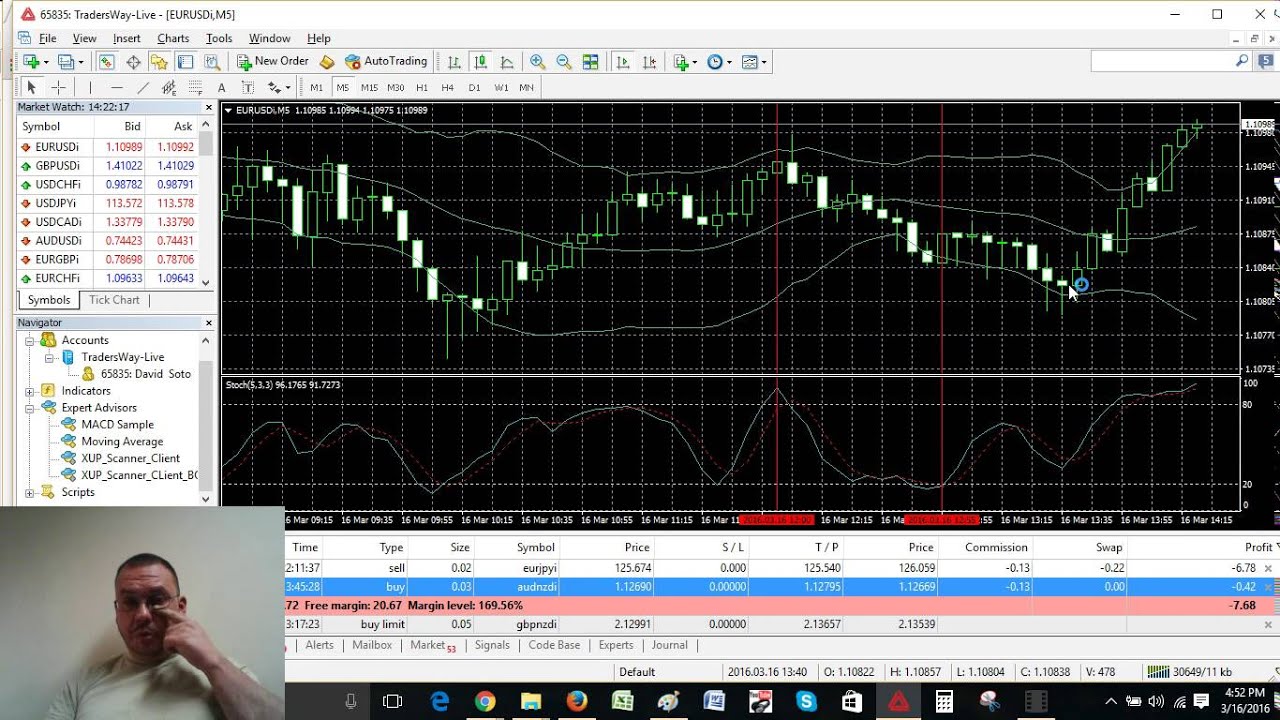Open the File menu

pyautogui.click(x=47, y=38)
